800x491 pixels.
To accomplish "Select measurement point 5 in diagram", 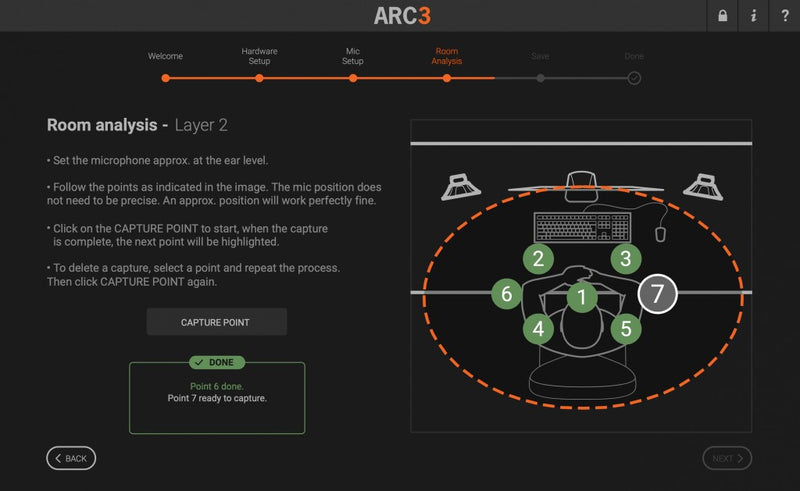I will (x=626, y=329).
